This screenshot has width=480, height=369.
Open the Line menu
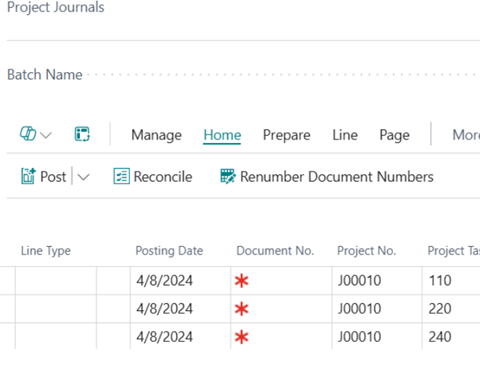tap(345, 135)
